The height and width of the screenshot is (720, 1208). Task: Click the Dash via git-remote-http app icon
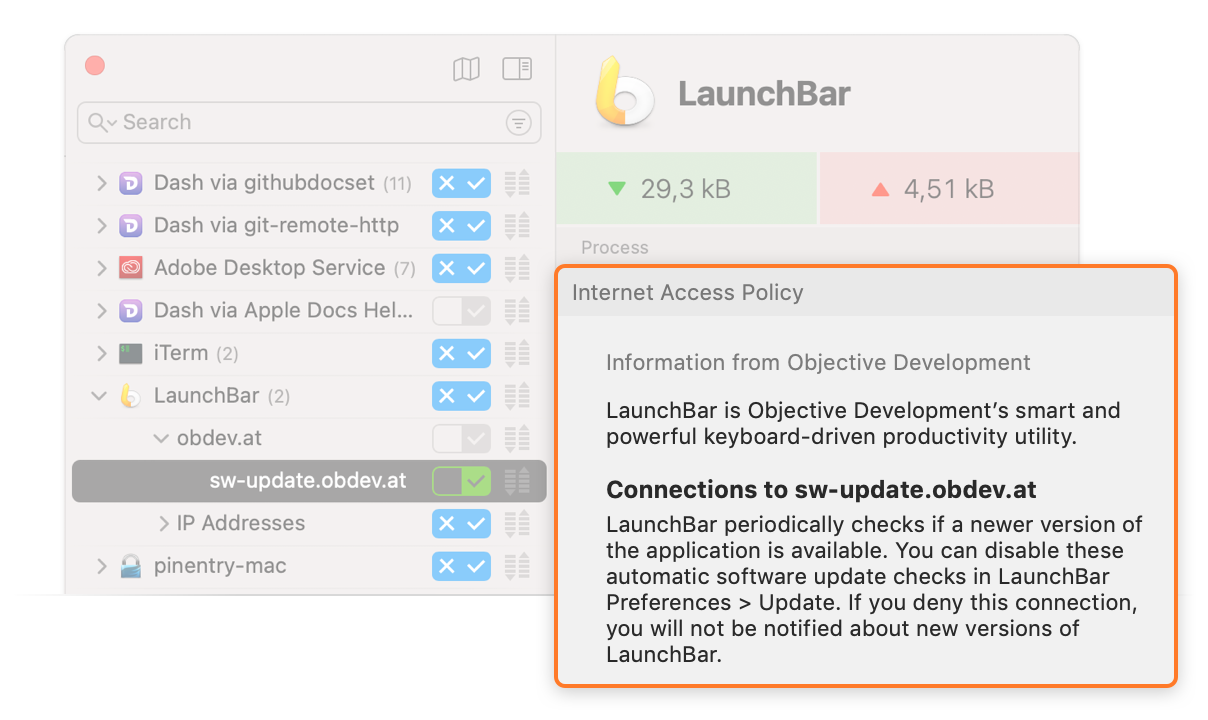tap(131, 225)
